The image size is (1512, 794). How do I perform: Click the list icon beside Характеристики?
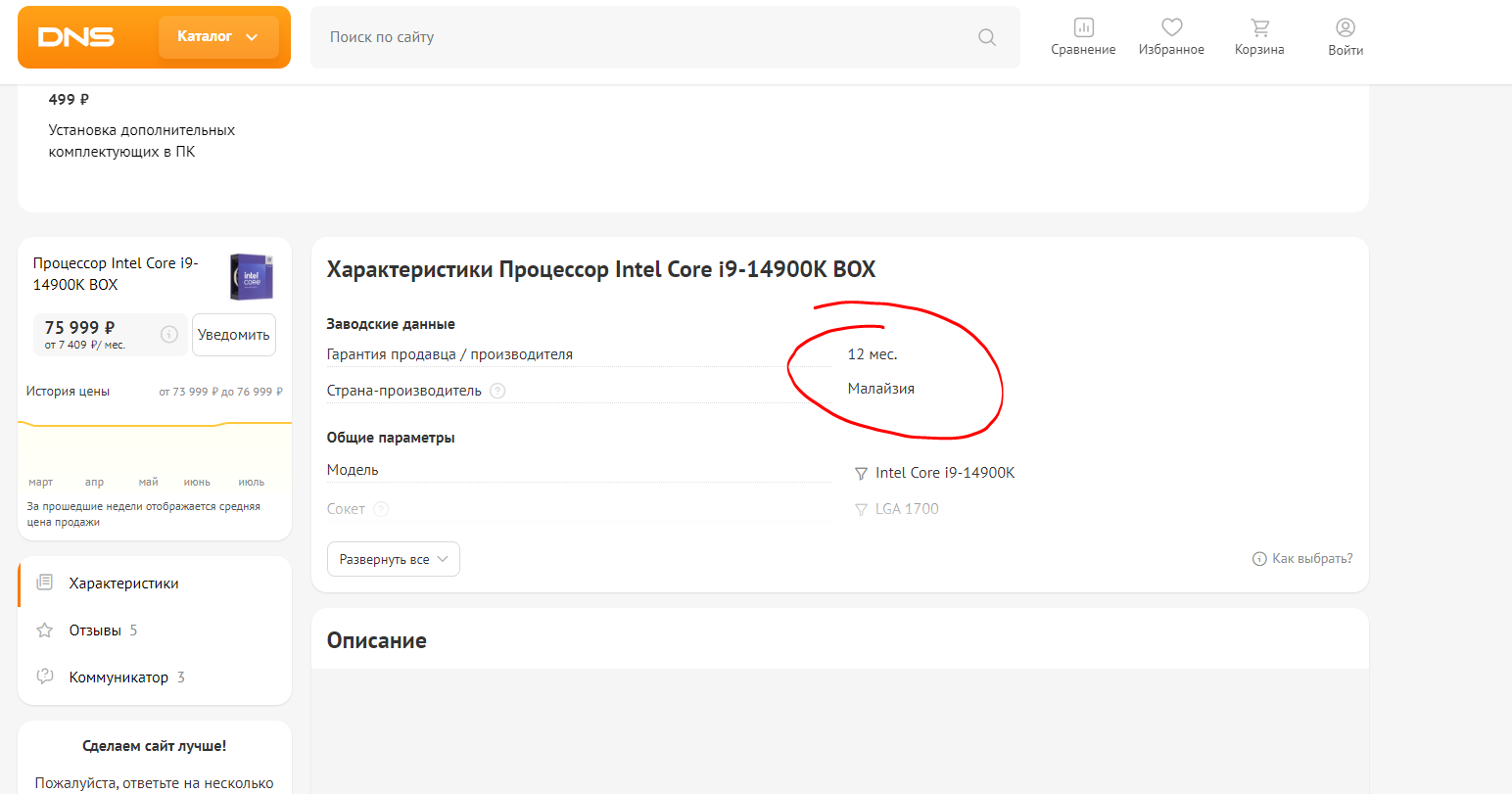(x=44, y=583)
